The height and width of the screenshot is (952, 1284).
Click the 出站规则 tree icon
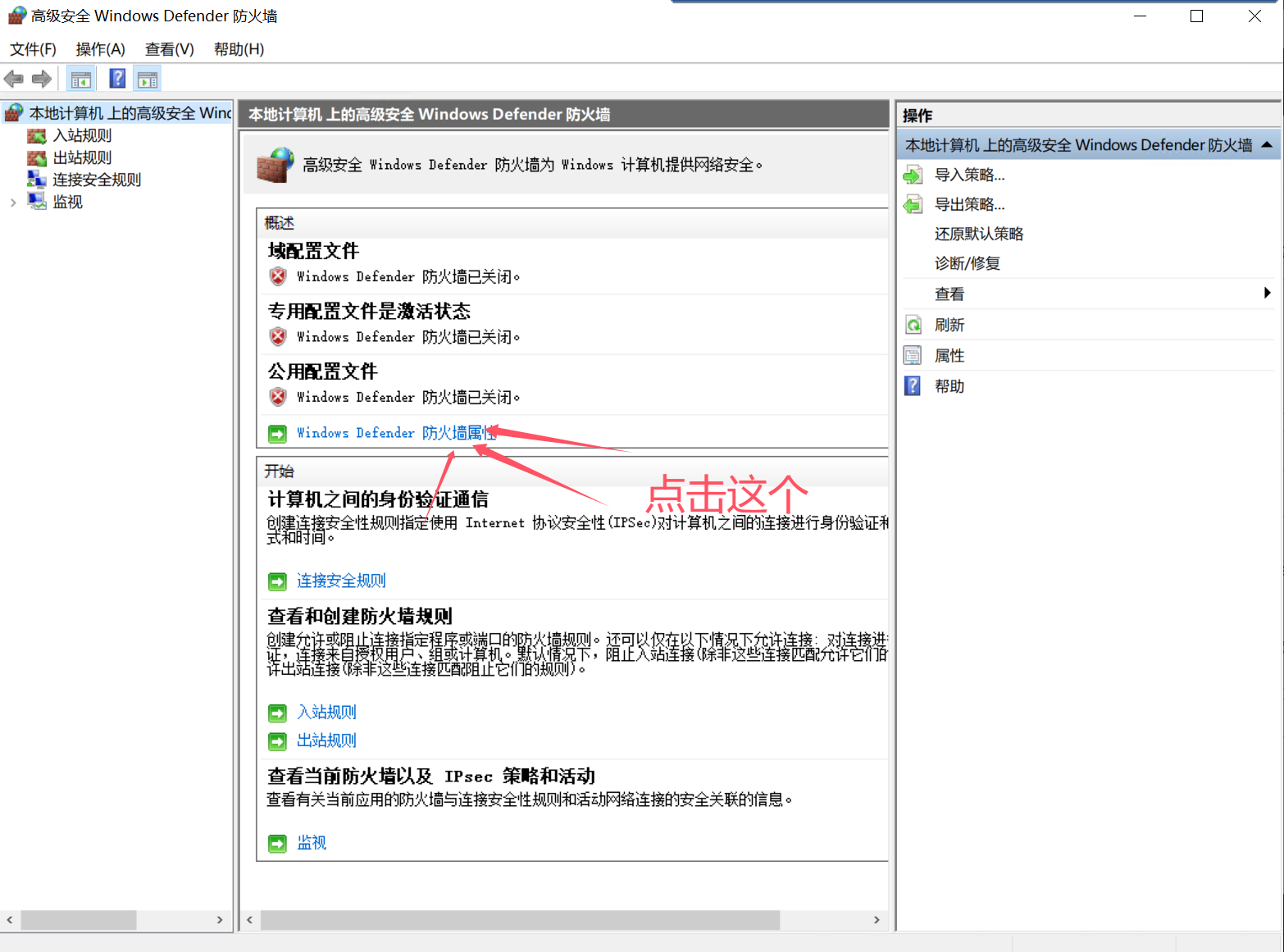37,157
